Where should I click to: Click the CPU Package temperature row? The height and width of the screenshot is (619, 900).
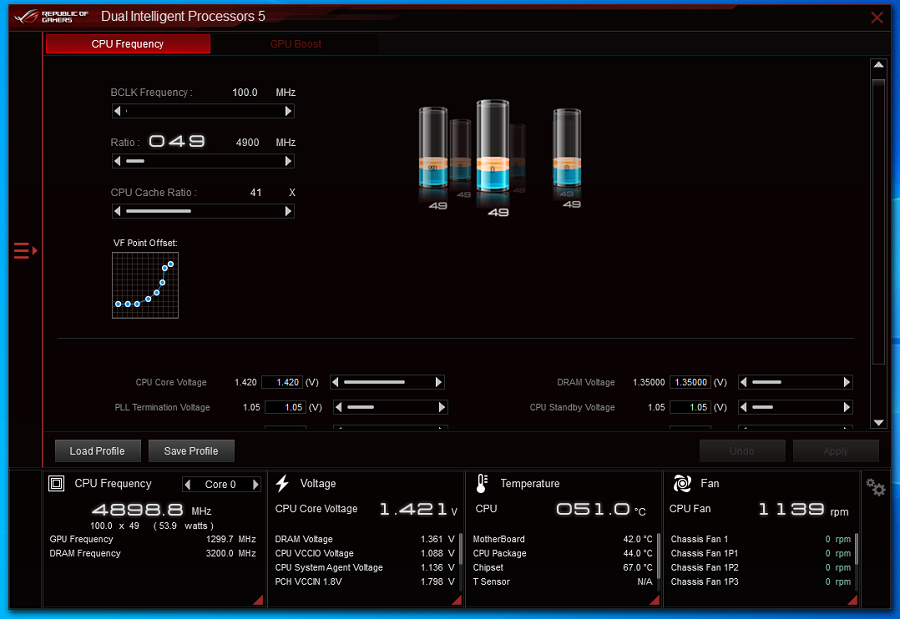[x=562, y=553]
